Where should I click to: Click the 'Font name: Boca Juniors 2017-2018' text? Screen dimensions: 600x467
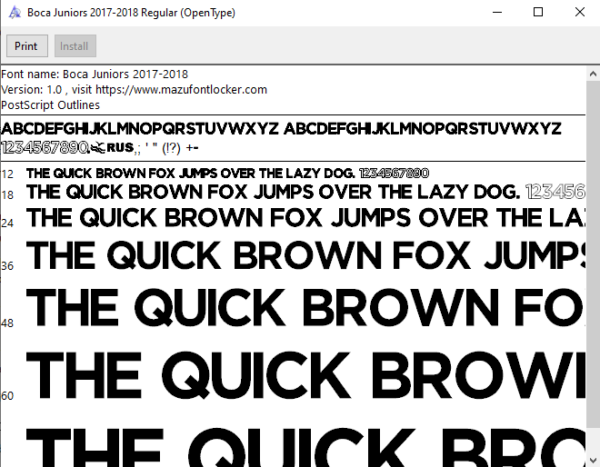(x=95, y=74)
